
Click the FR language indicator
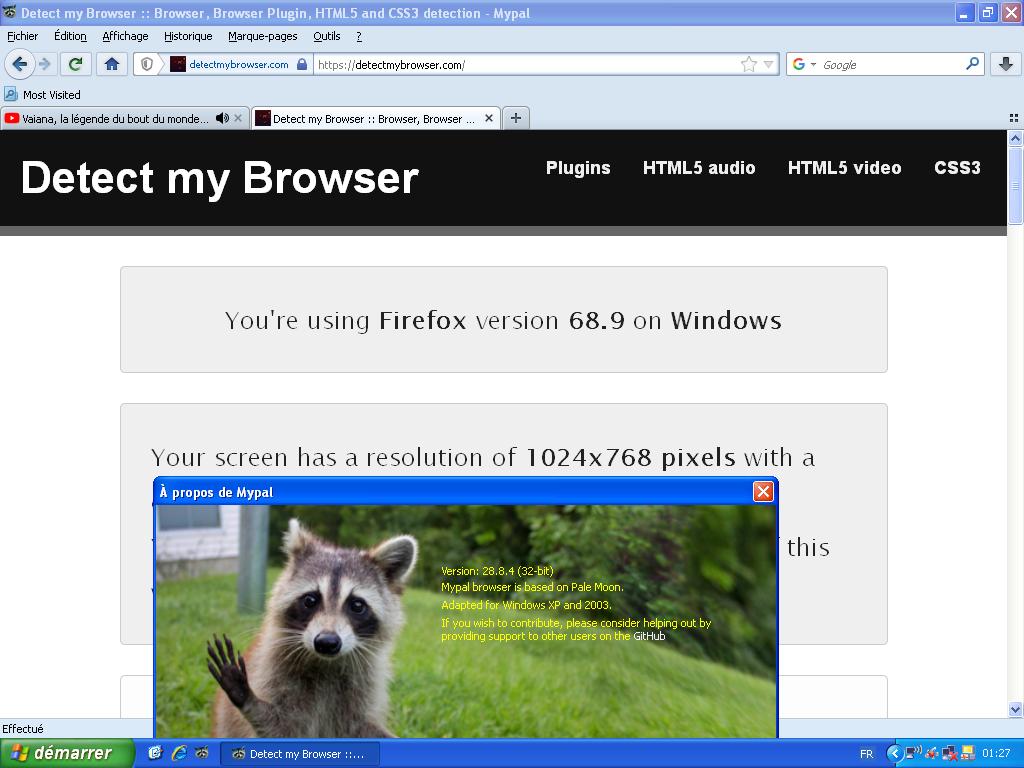point(866,754)
